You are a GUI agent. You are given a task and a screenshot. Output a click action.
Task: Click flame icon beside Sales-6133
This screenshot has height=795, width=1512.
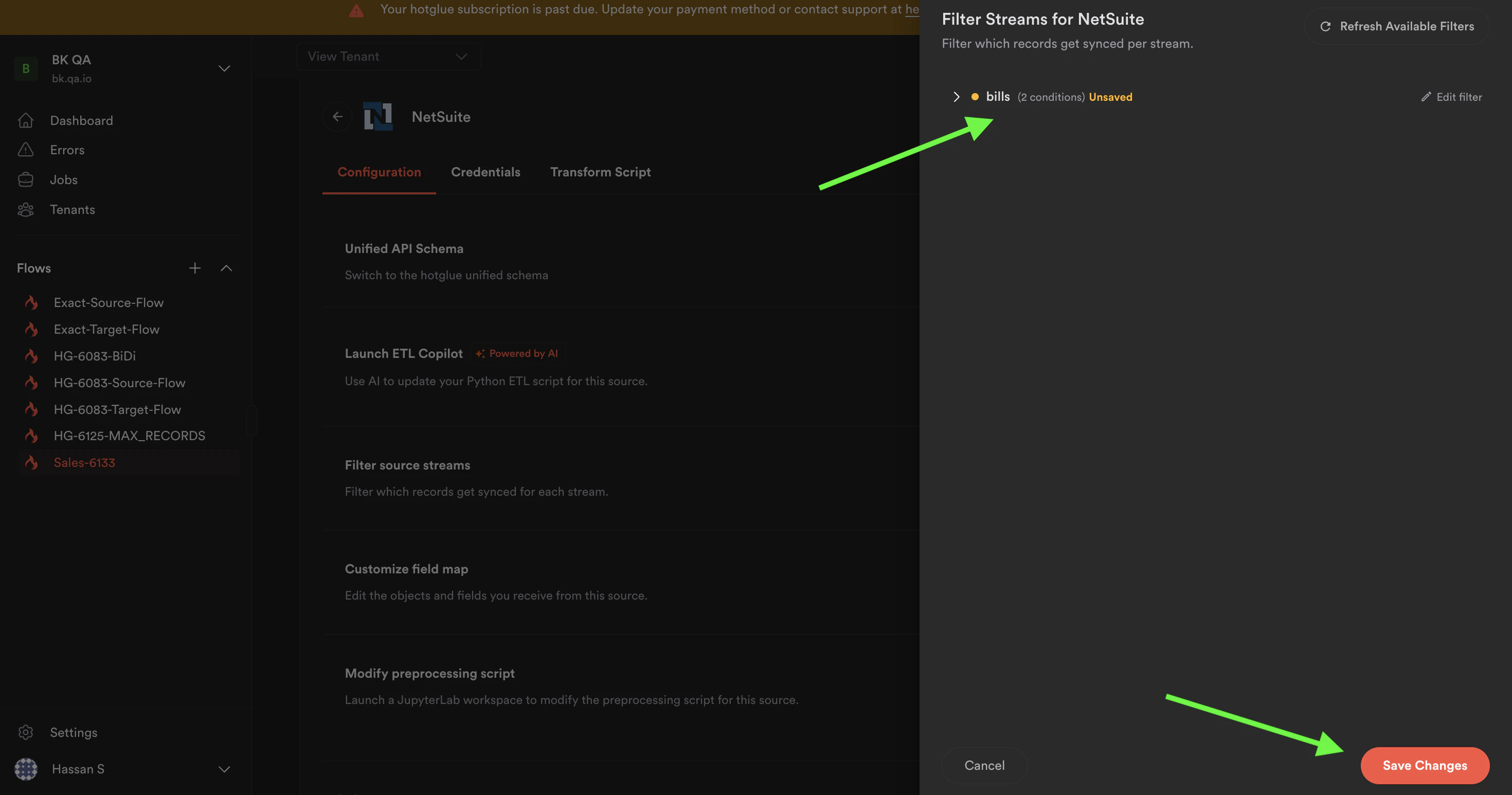(x=31, y=463)
